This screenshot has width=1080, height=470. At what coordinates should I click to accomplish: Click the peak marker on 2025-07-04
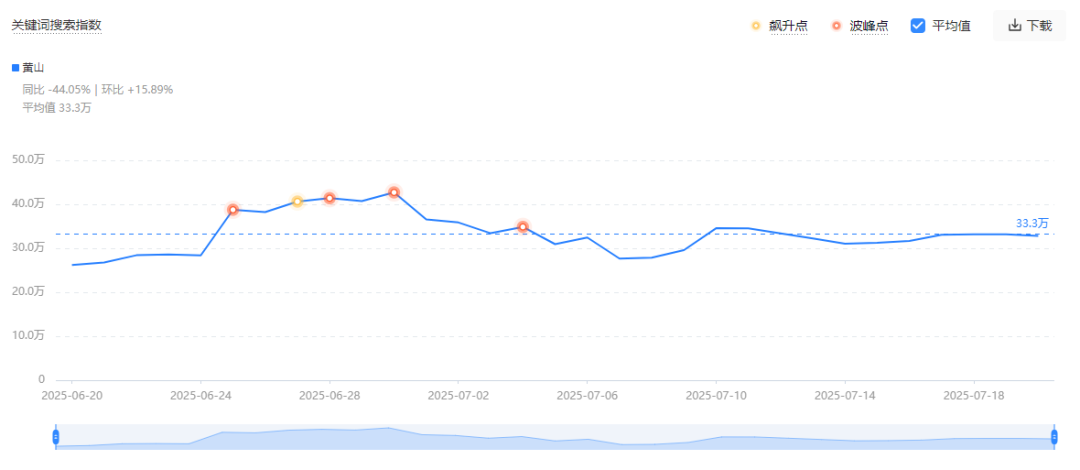click(x=523, y=227)
